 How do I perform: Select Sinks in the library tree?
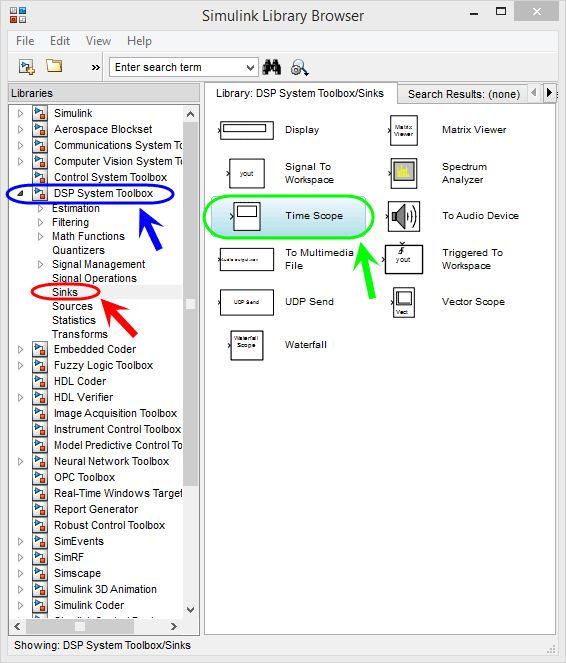pos(65,292)
